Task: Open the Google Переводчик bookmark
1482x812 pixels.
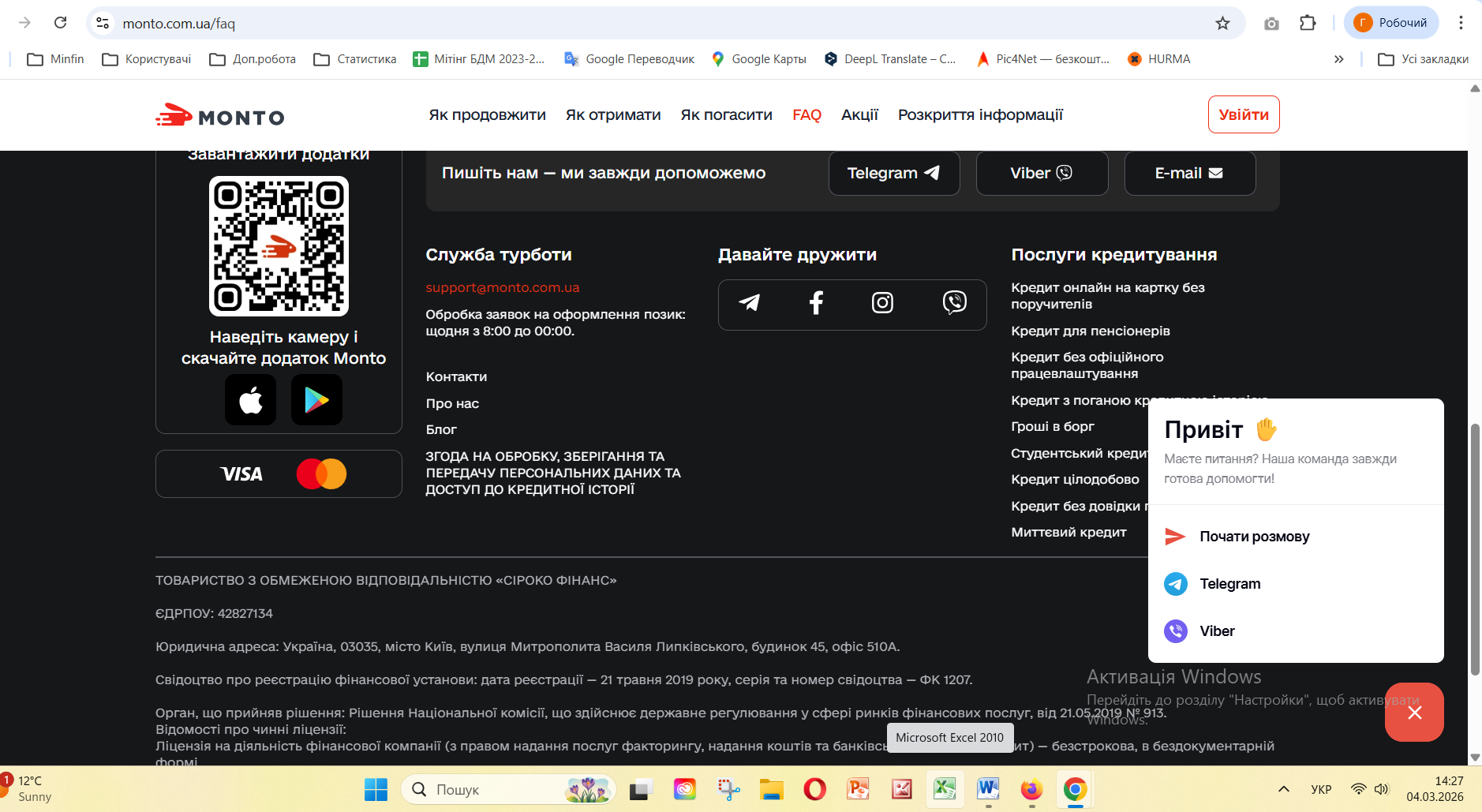Action: [630, 59]
